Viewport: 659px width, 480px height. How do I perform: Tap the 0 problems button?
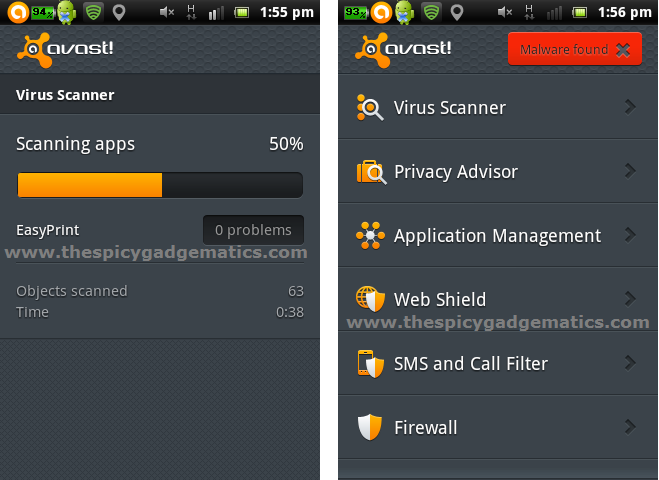point(253,230)
